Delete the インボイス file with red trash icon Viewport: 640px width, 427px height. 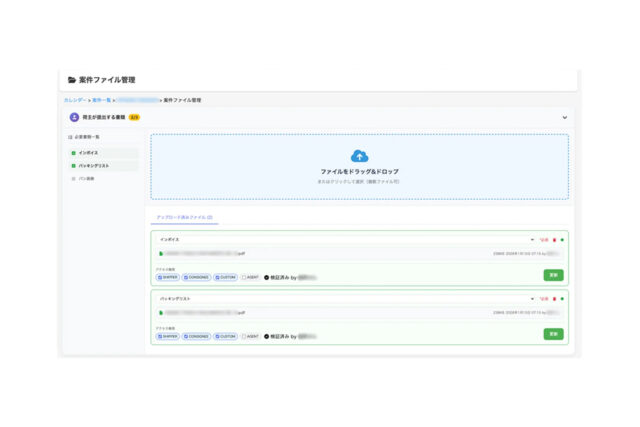tap(554, 240)
